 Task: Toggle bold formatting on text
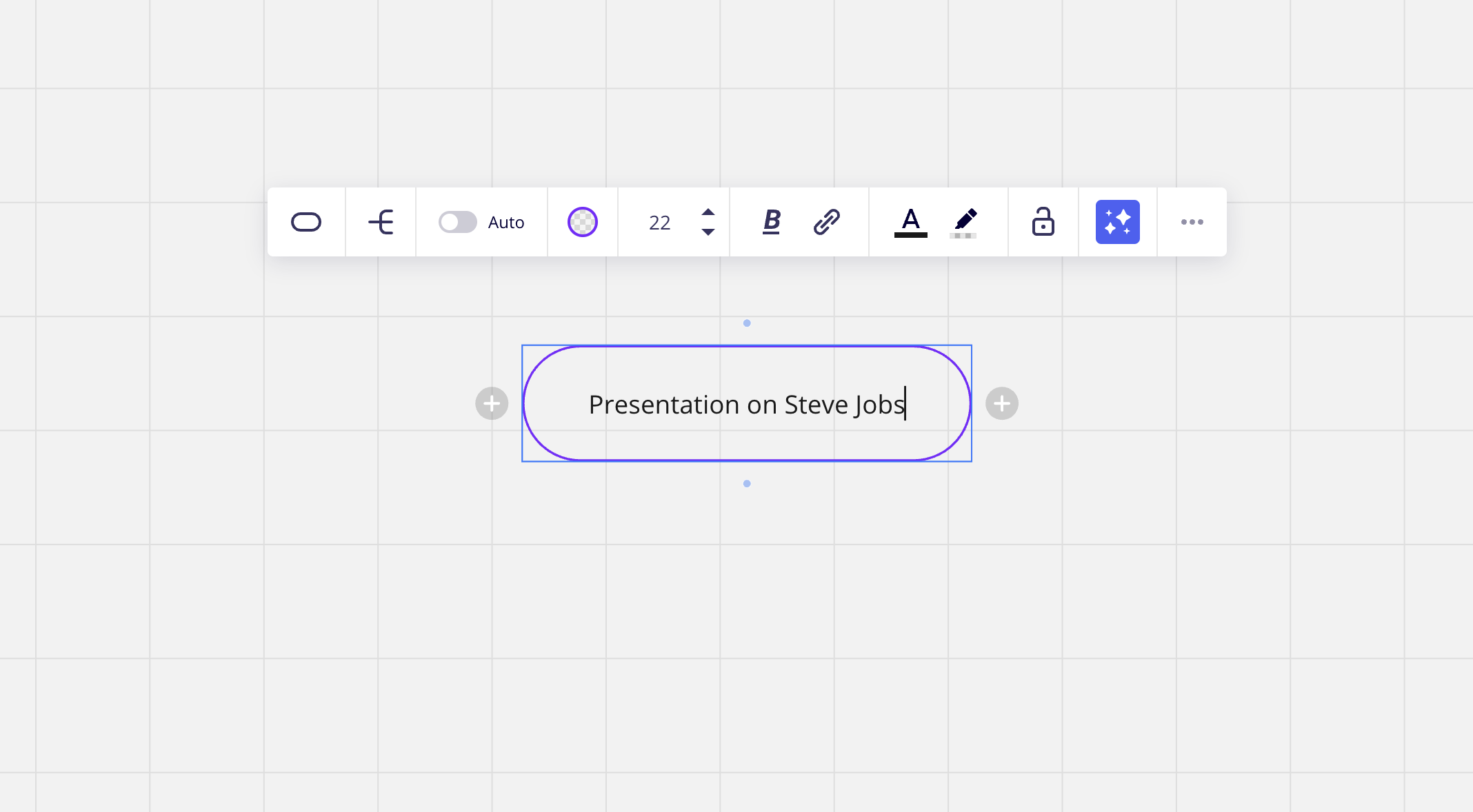click(x=770, y=221)
